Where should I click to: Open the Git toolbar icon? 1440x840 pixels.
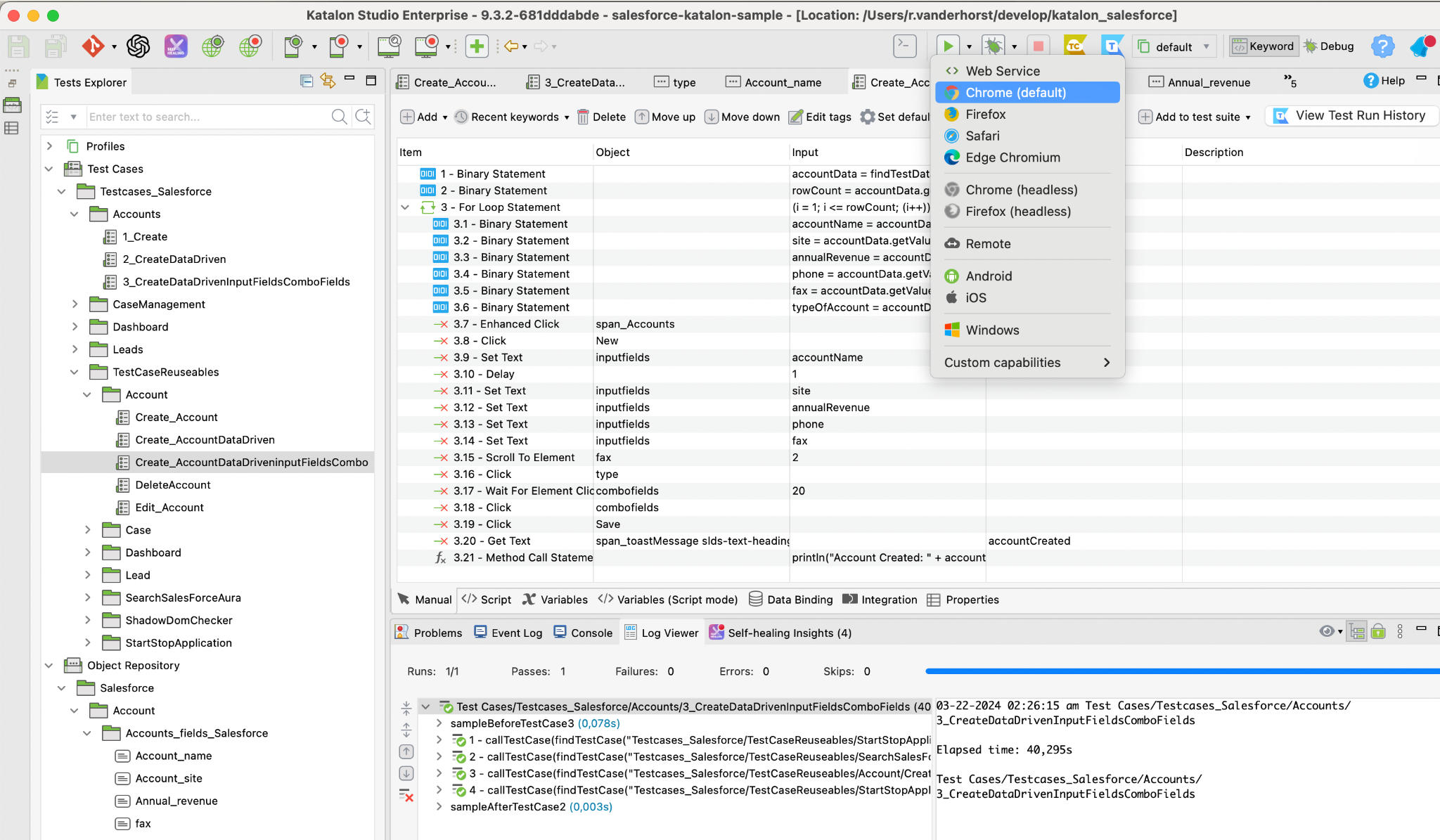click(x=93, y=46)
